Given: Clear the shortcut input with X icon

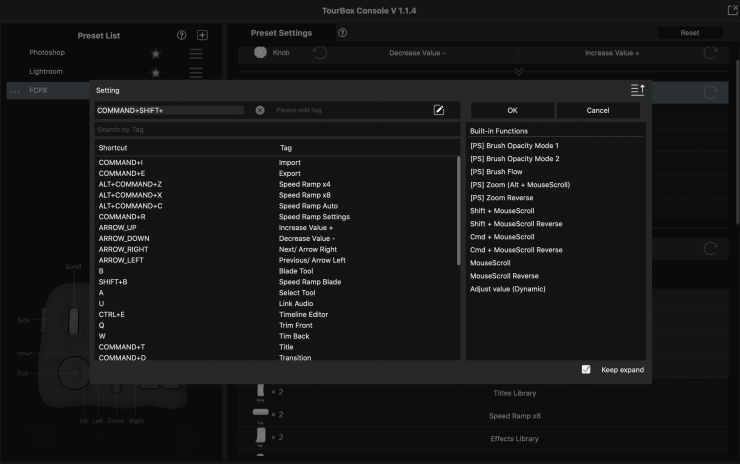Looking at the screenshot, I should (x=260, y=110).
